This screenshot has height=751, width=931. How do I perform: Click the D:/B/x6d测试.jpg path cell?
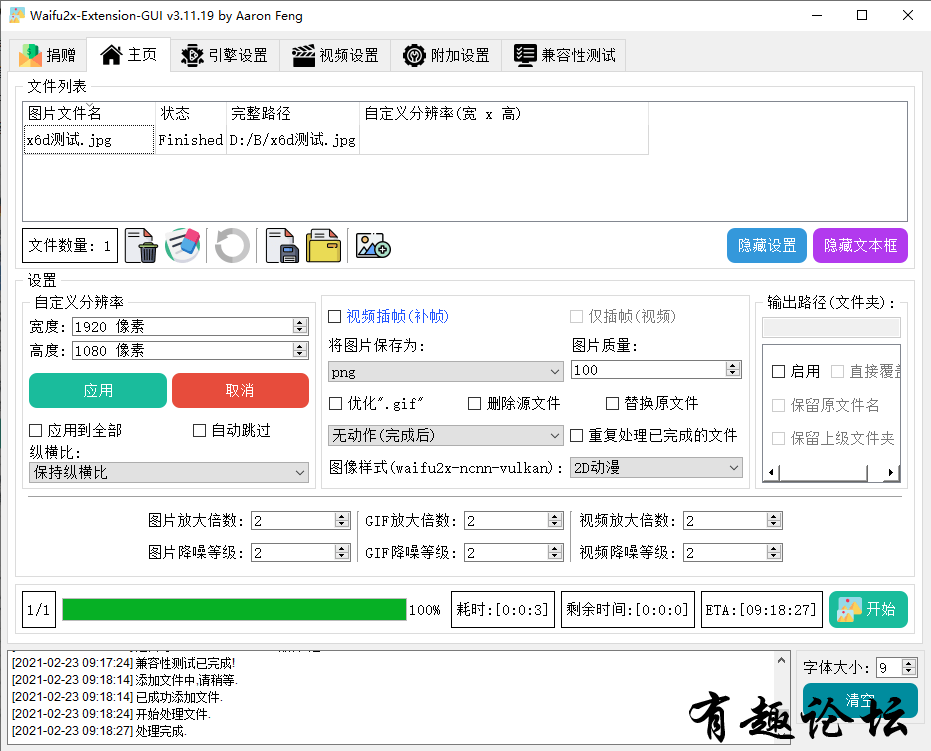click(x=293, y=140)
